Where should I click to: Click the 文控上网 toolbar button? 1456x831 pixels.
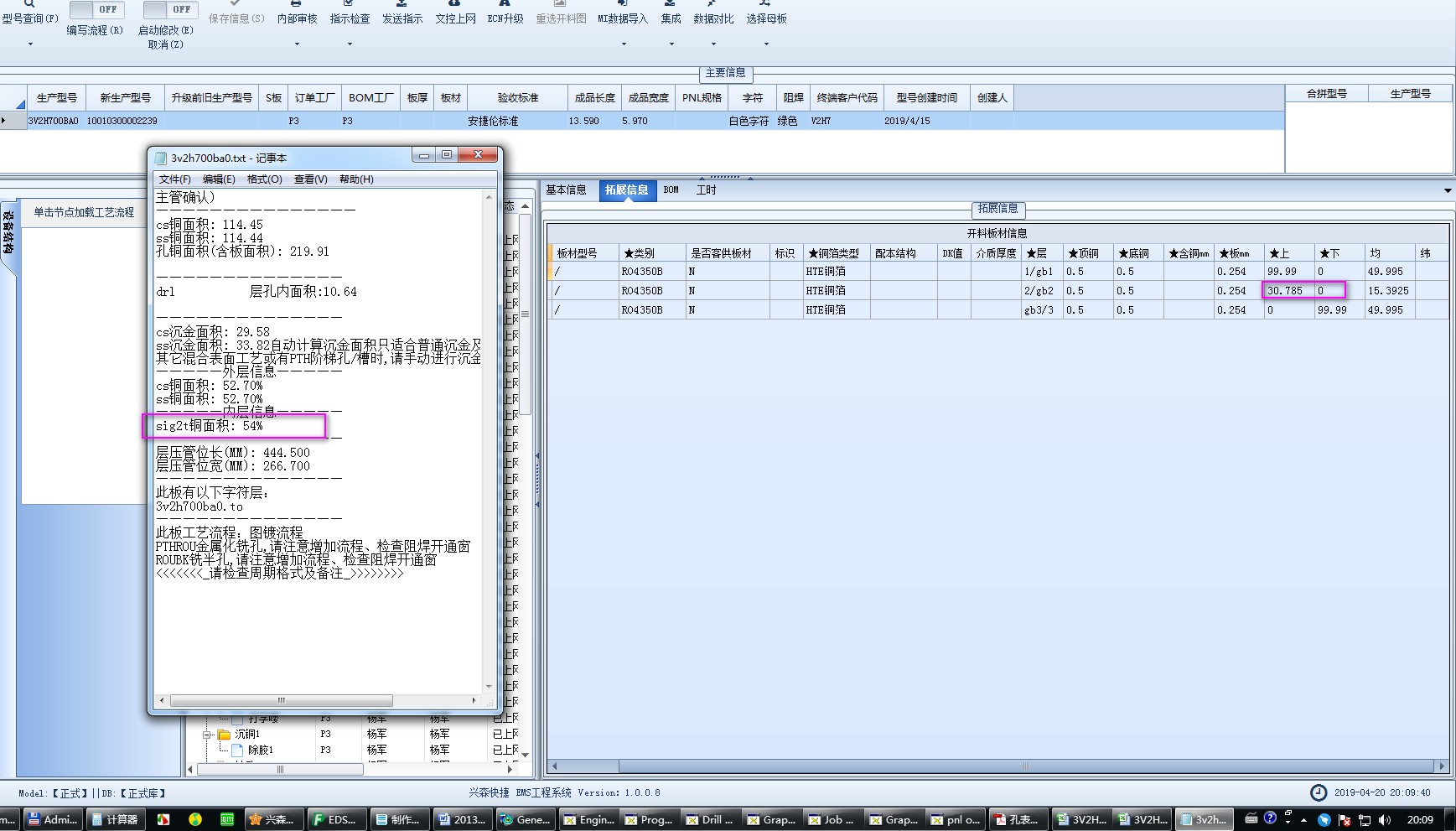tap(455, 12)
